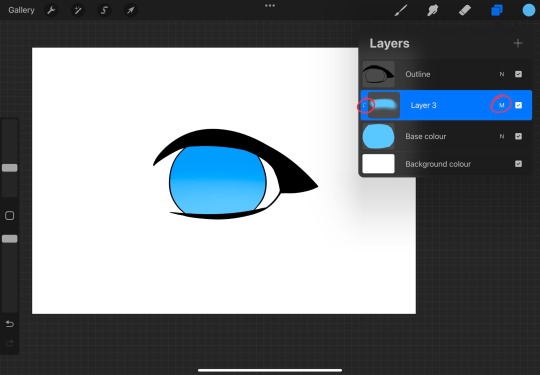Toggle visibility of Background colour layer
Screen dimensions: 540x375
tap(518, 164)
